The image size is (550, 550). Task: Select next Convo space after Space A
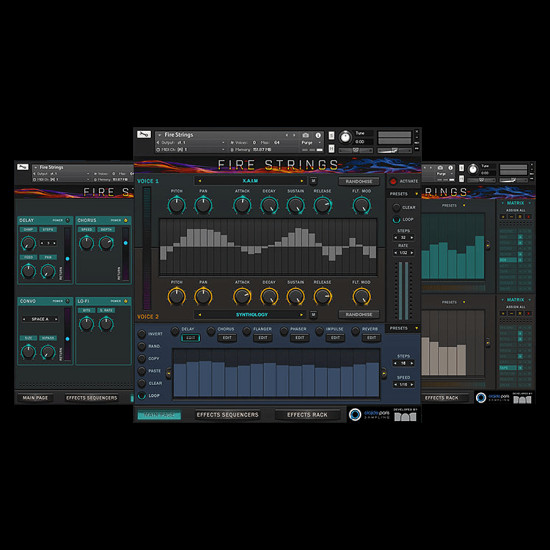[56, 319]
